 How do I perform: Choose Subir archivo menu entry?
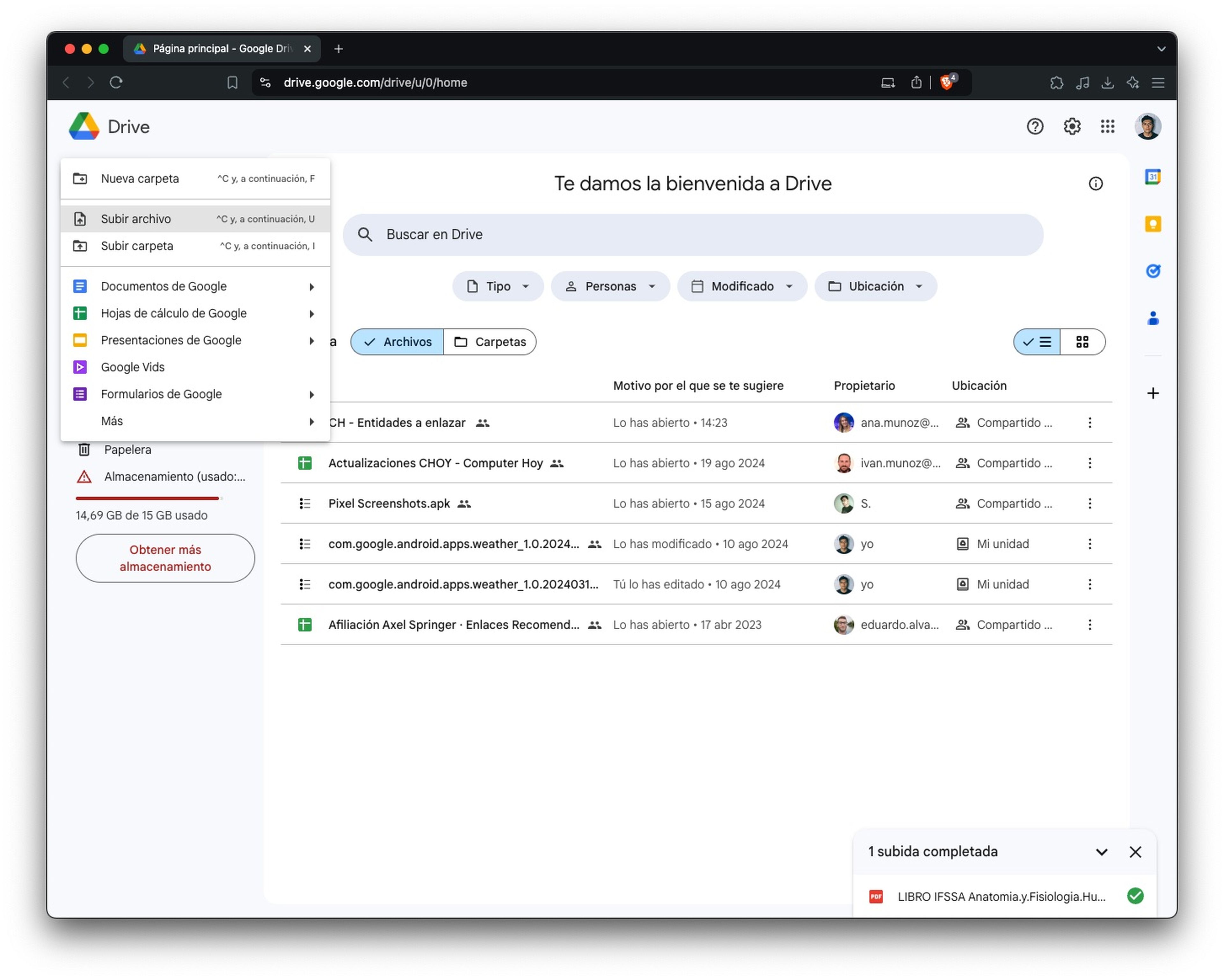pos(195,219)
